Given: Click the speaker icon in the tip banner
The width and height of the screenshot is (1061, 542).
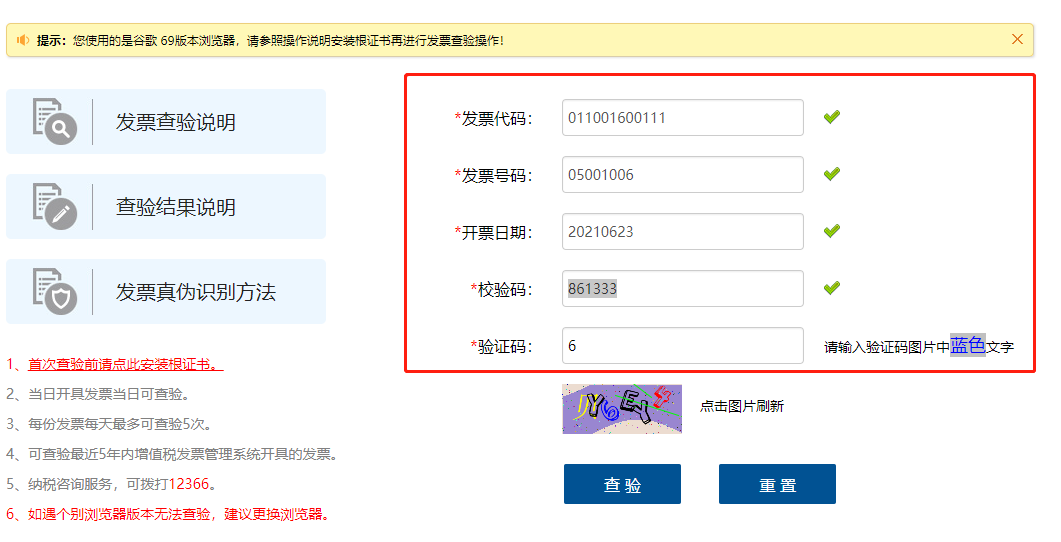Looking at the screenshot, I should point(23,40).
